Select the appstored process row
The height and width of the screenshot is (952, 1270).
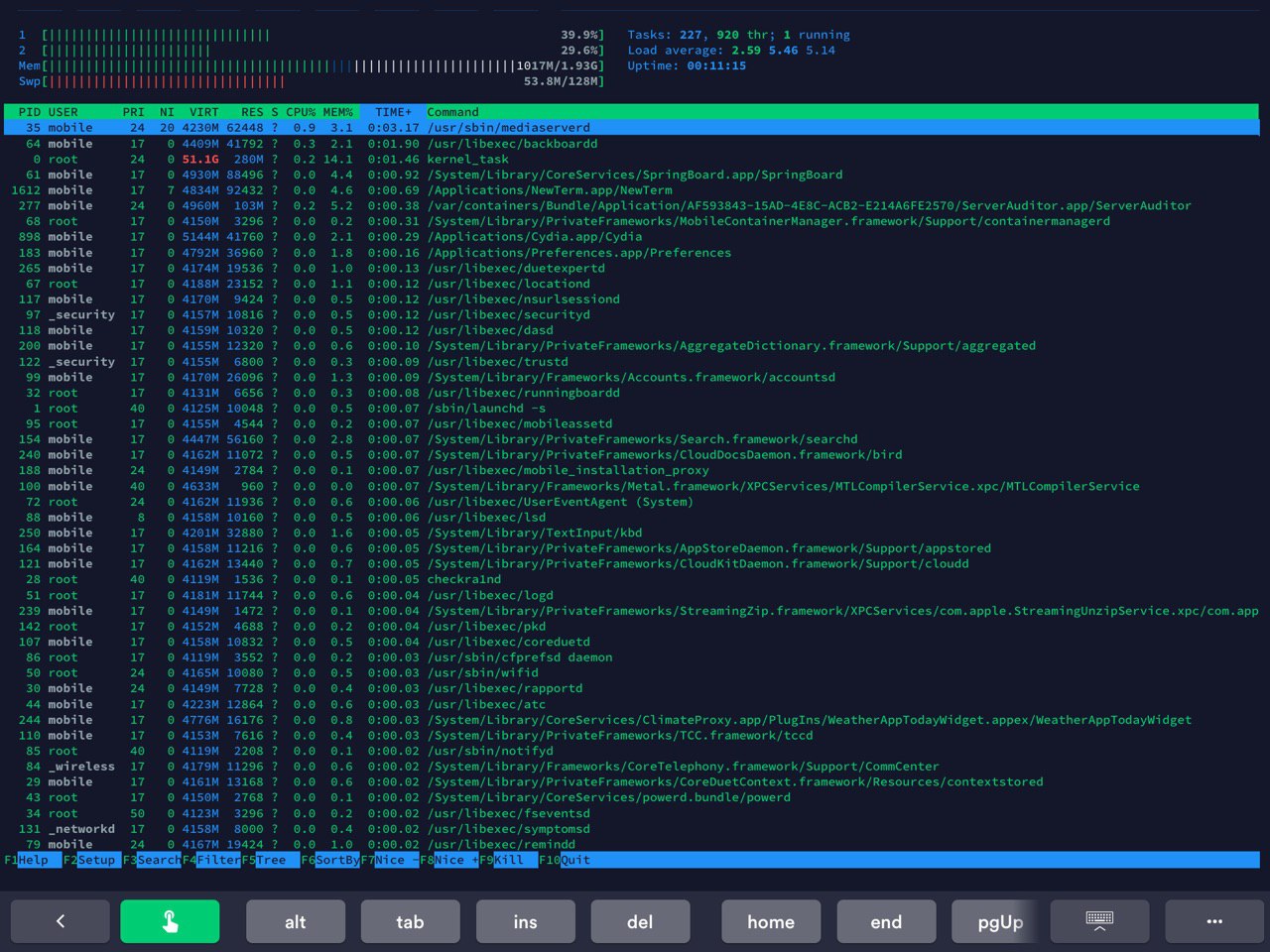click(631, 548)
